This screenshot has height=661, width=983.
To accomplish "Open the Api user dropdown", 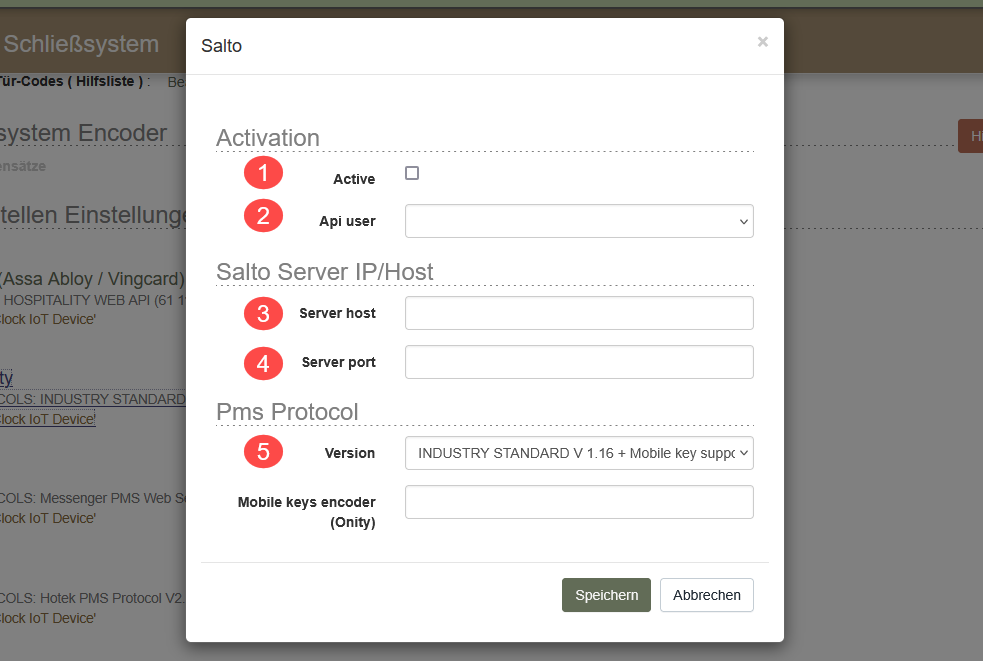I will click(579, 221).
